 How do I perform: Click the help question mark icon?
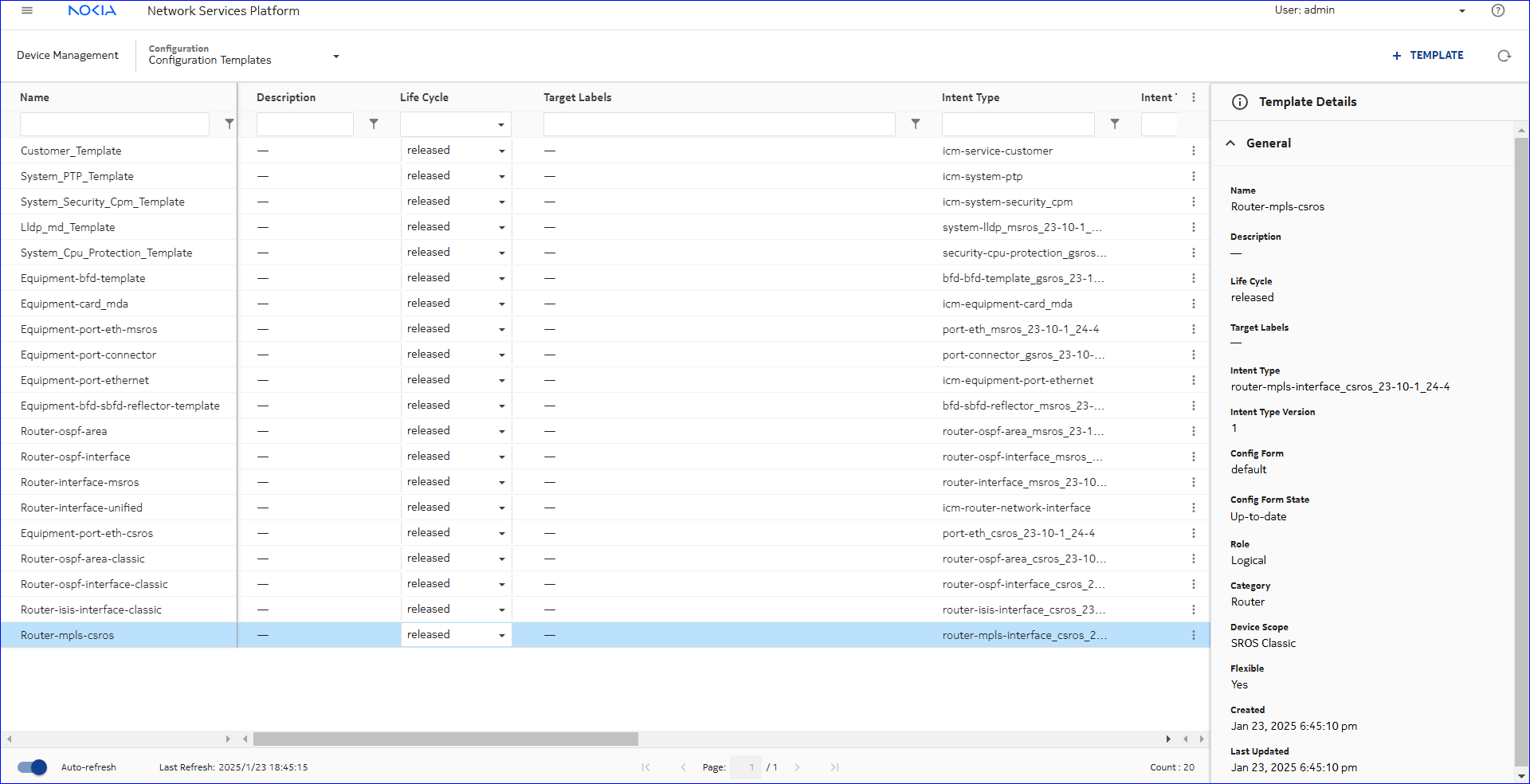[x=1497, y=10]
